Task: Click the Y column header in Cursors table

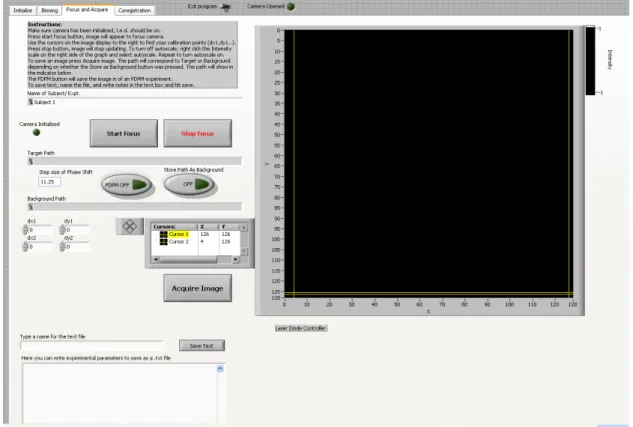Action: 229,227
